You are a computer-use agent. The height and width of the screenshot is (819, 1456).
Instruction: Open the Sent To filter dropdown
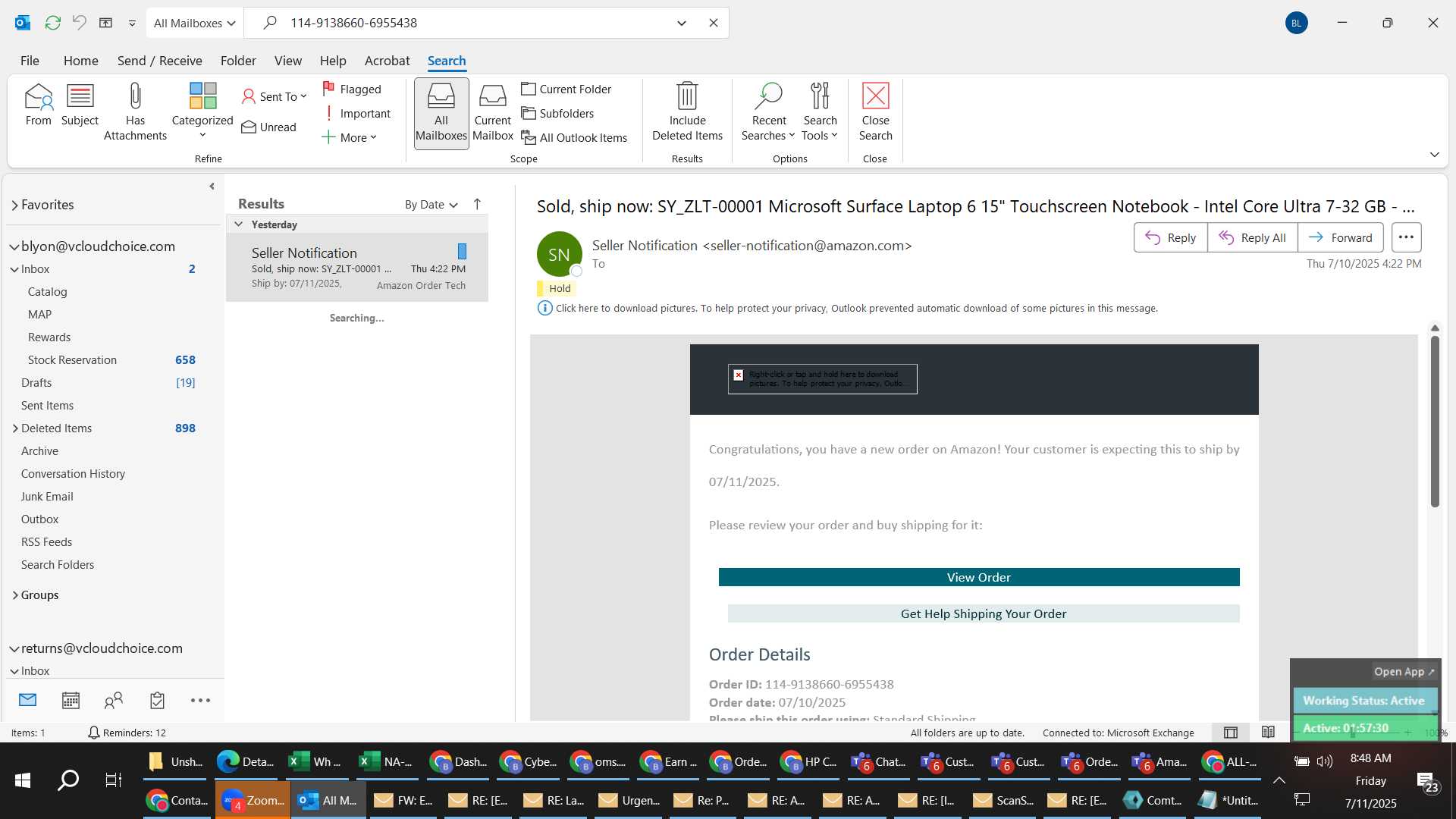click(x=274, y=96)
